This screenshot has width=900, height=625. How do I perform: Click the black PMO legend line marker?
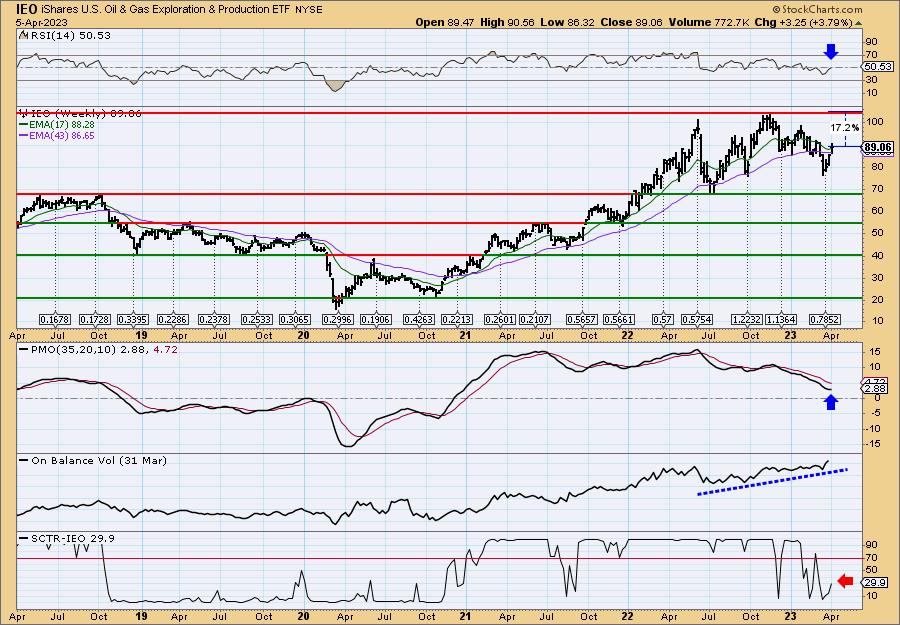pos(24,349)
